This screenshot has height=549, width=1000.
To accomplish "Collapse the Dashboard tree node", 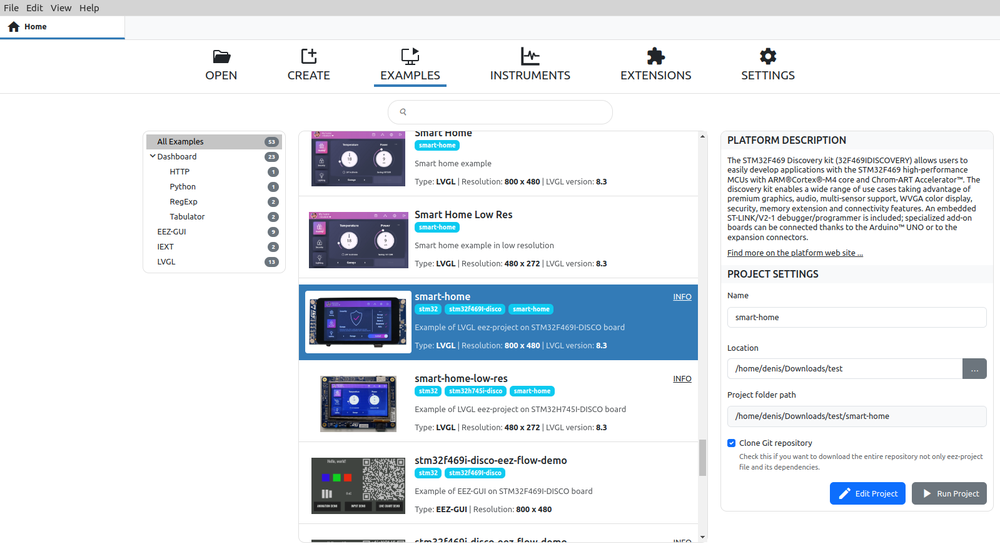I will click(x=152, y=156).
